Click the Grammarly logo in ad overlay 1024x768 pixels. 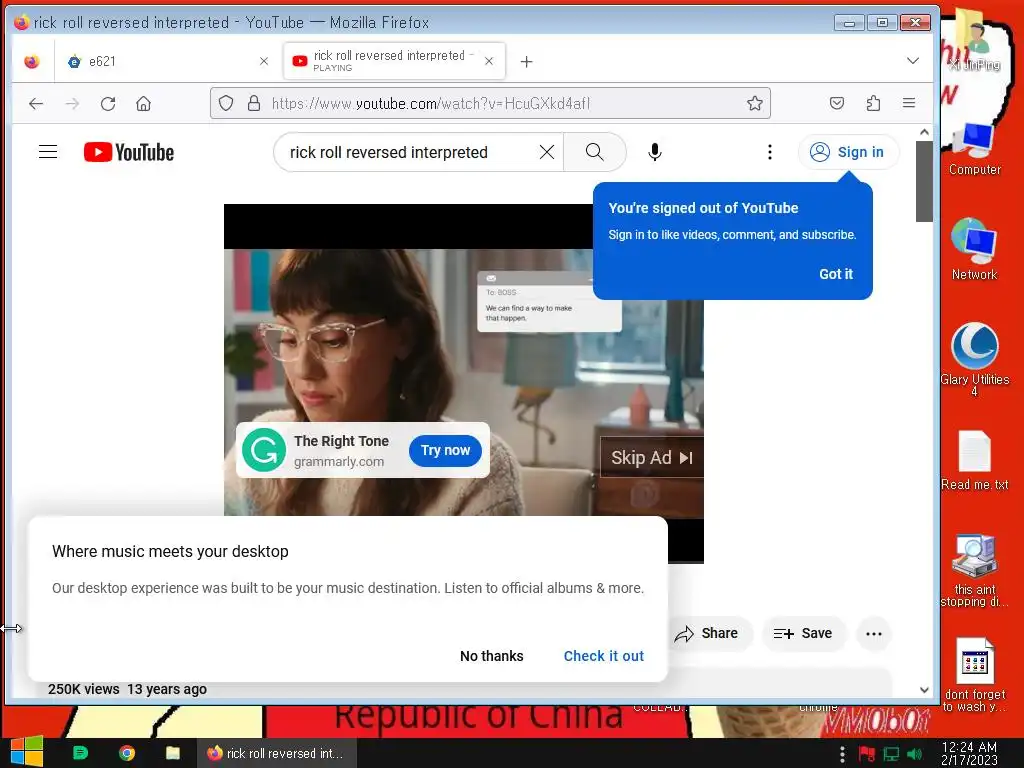point(264,450)
